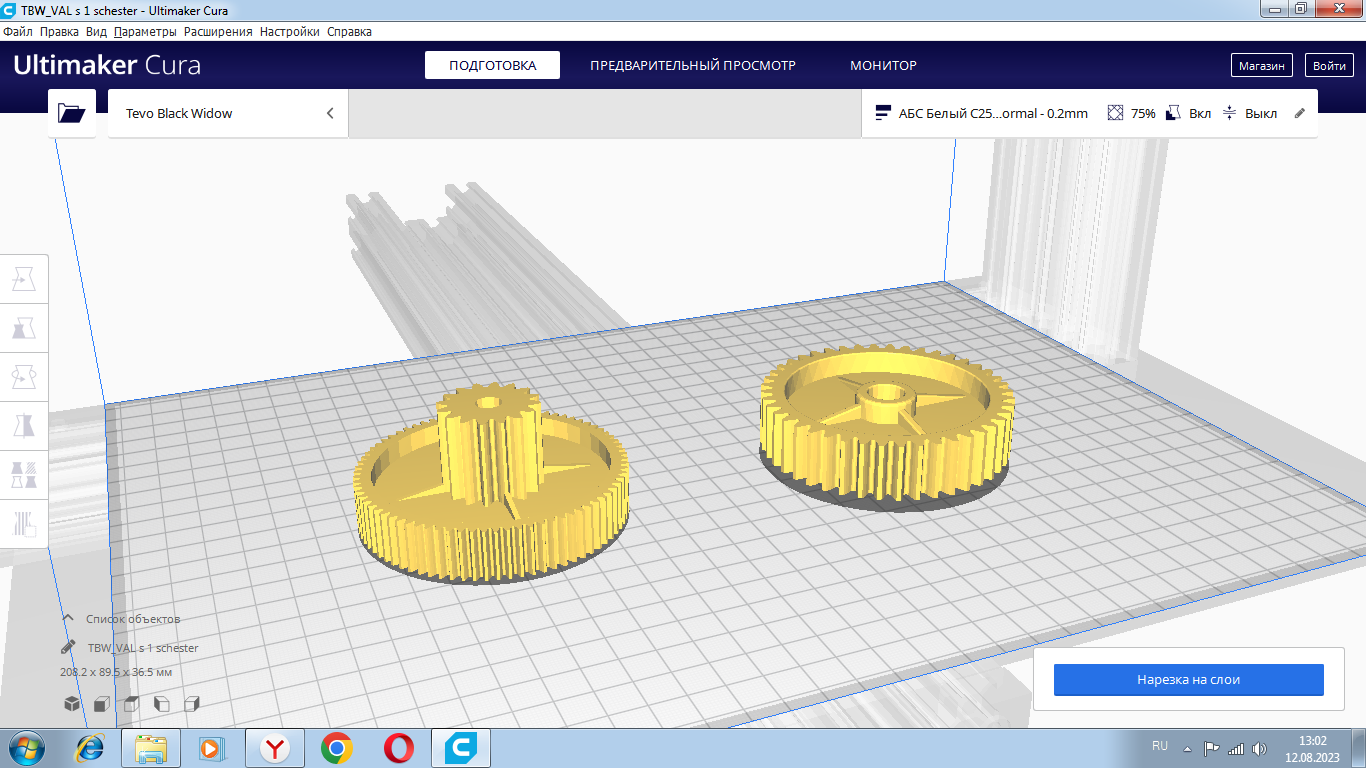The image size is (1366, 768).
Task: Click the infill value 75%
Action: 1143,113
